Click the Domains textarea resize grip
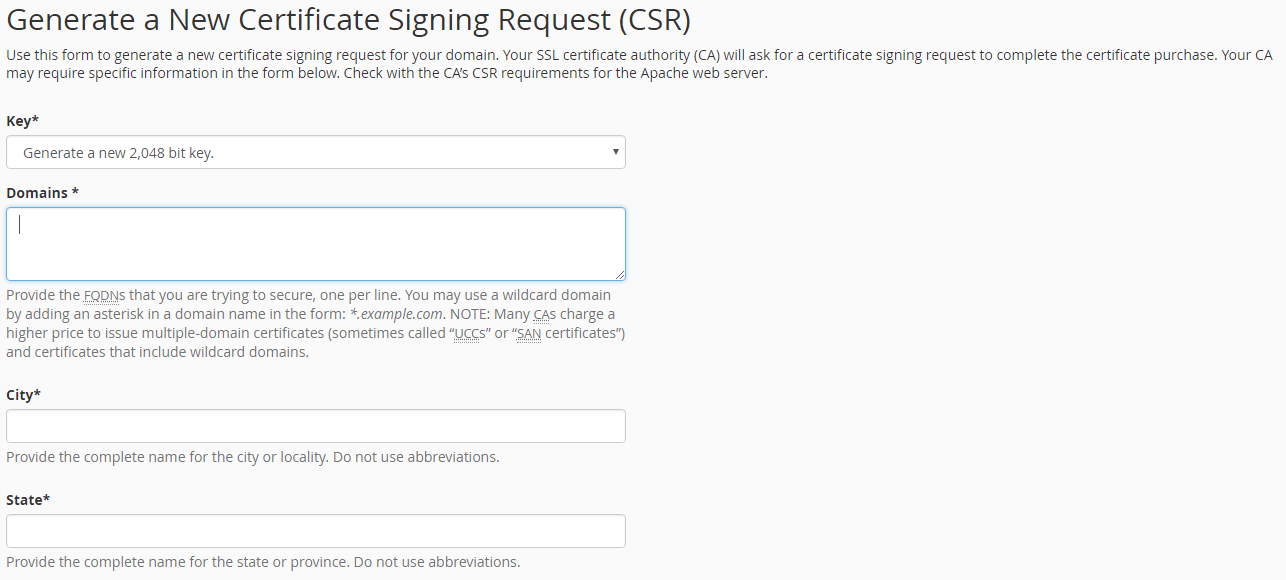Viewport: 1286px width, 580px height. (620, 275)
